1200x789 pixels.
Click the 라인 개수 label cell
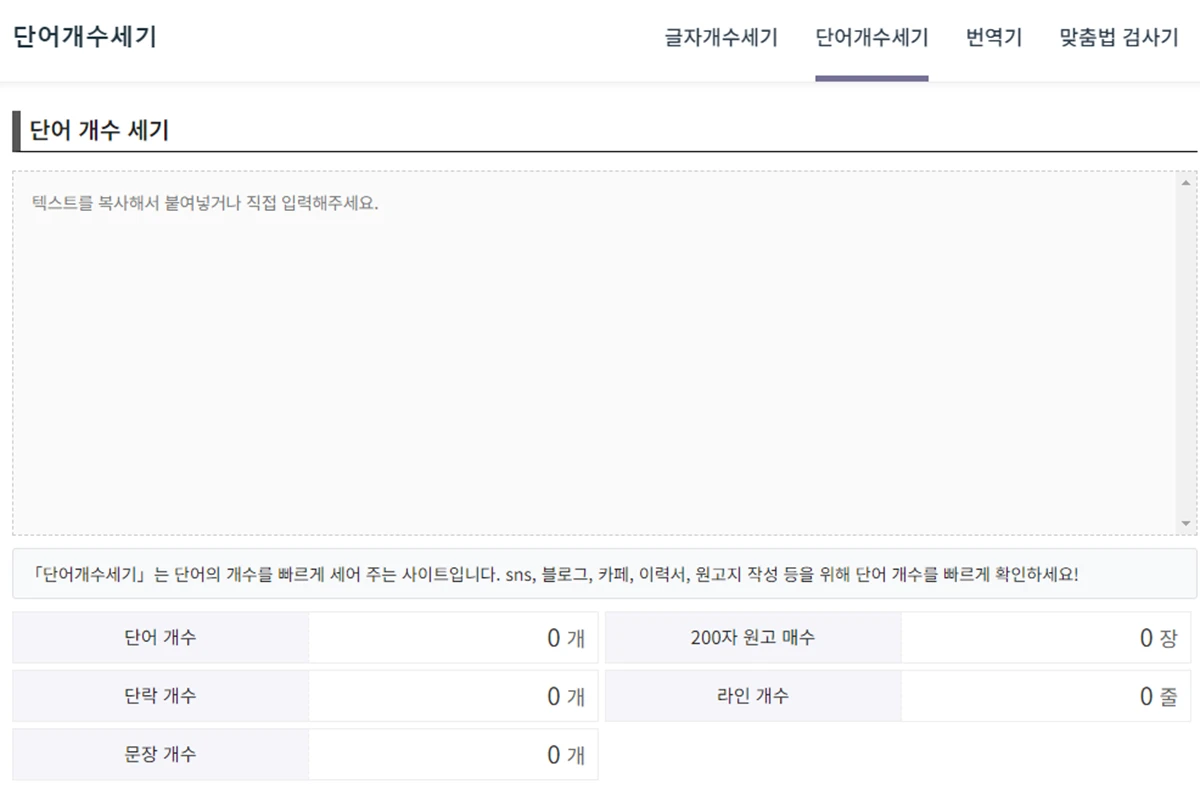tap(752, 696)
